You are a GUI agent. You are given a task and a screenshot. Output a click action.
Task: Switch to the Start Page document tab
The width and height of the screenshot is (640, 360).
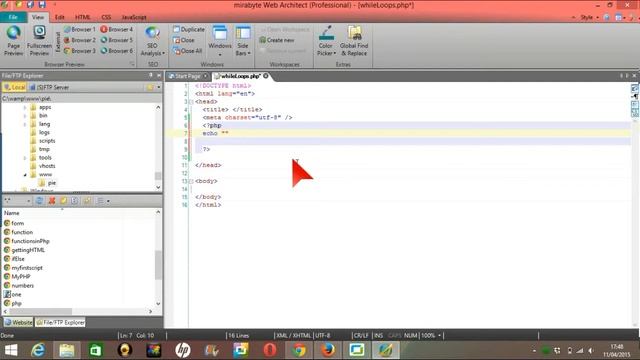(187, 76)
